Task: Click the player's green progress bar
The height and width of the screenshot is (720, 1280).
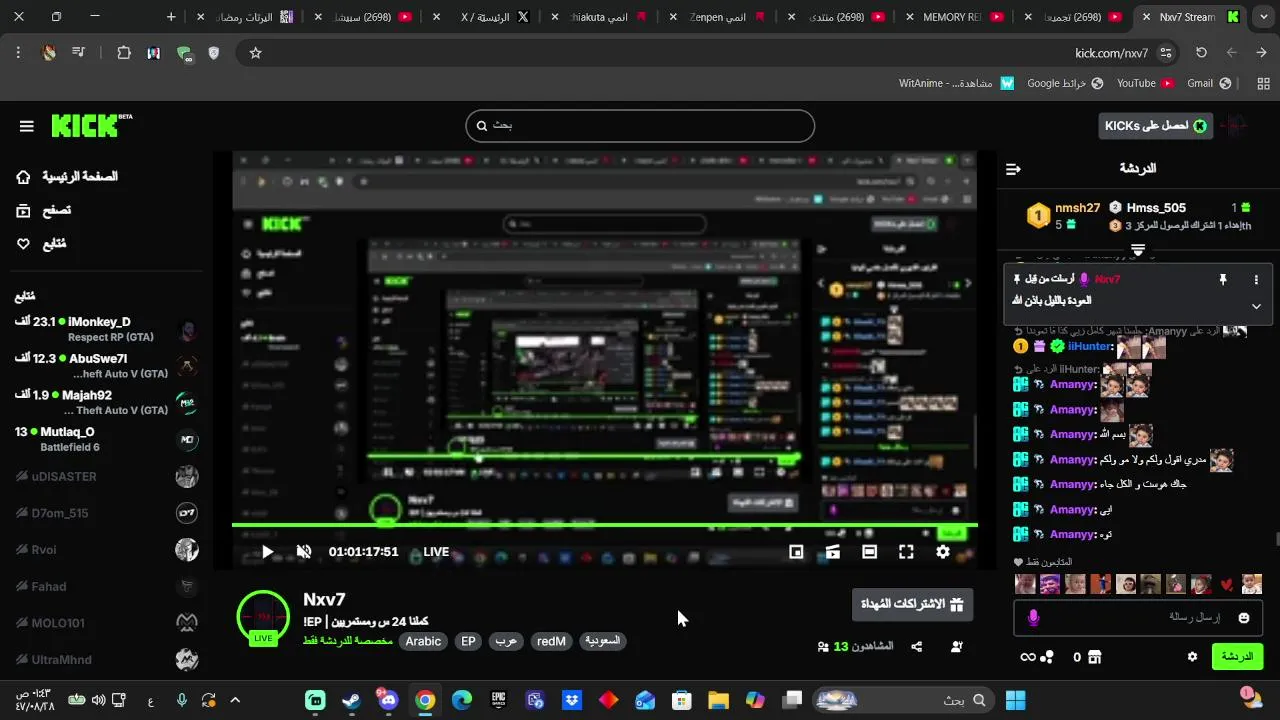Action: point(604,525)
